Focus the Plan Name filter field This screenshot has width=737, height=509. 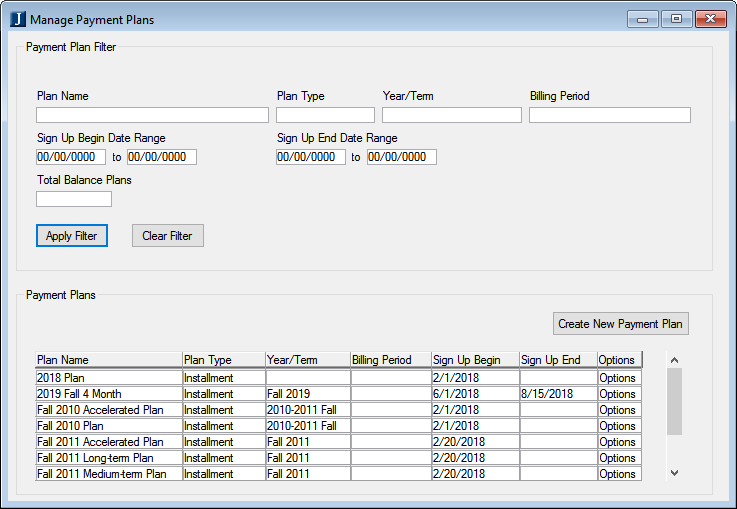(x=152, y=115)
